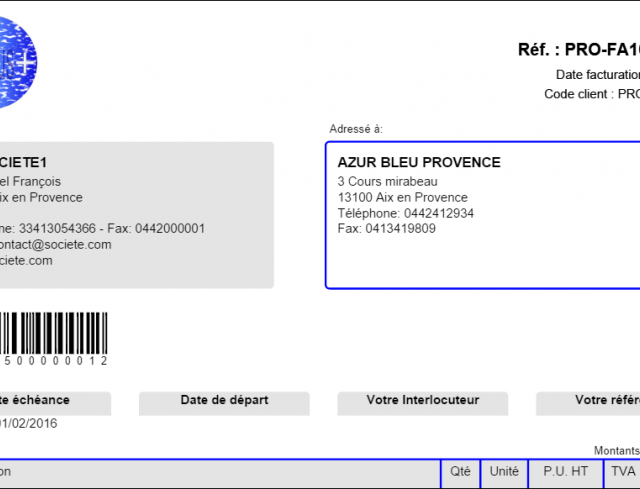Click the recipient telephone 0442412934
This screenshot has width=640, height=489.
coord(439,213)
